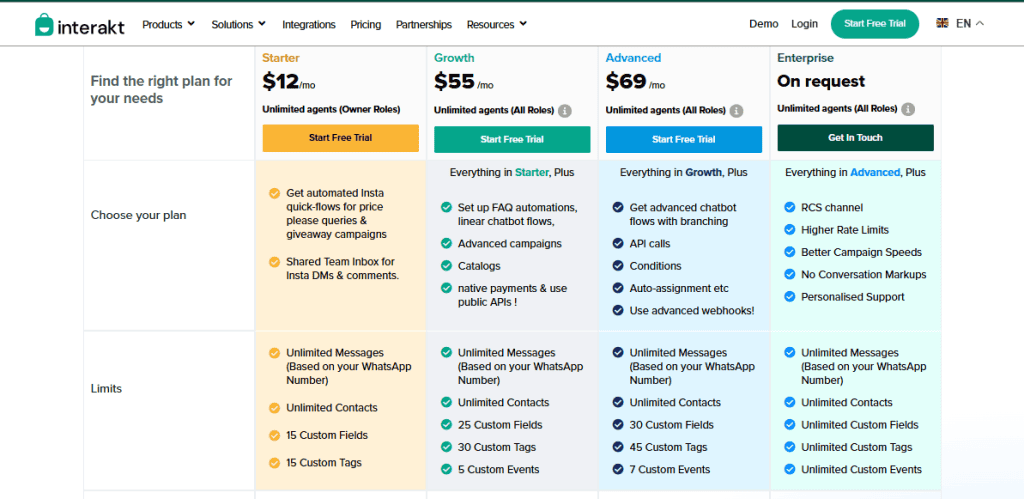Open the Solutions dropdown menu
Screen dimensions: 1024x499
(238, 24)
